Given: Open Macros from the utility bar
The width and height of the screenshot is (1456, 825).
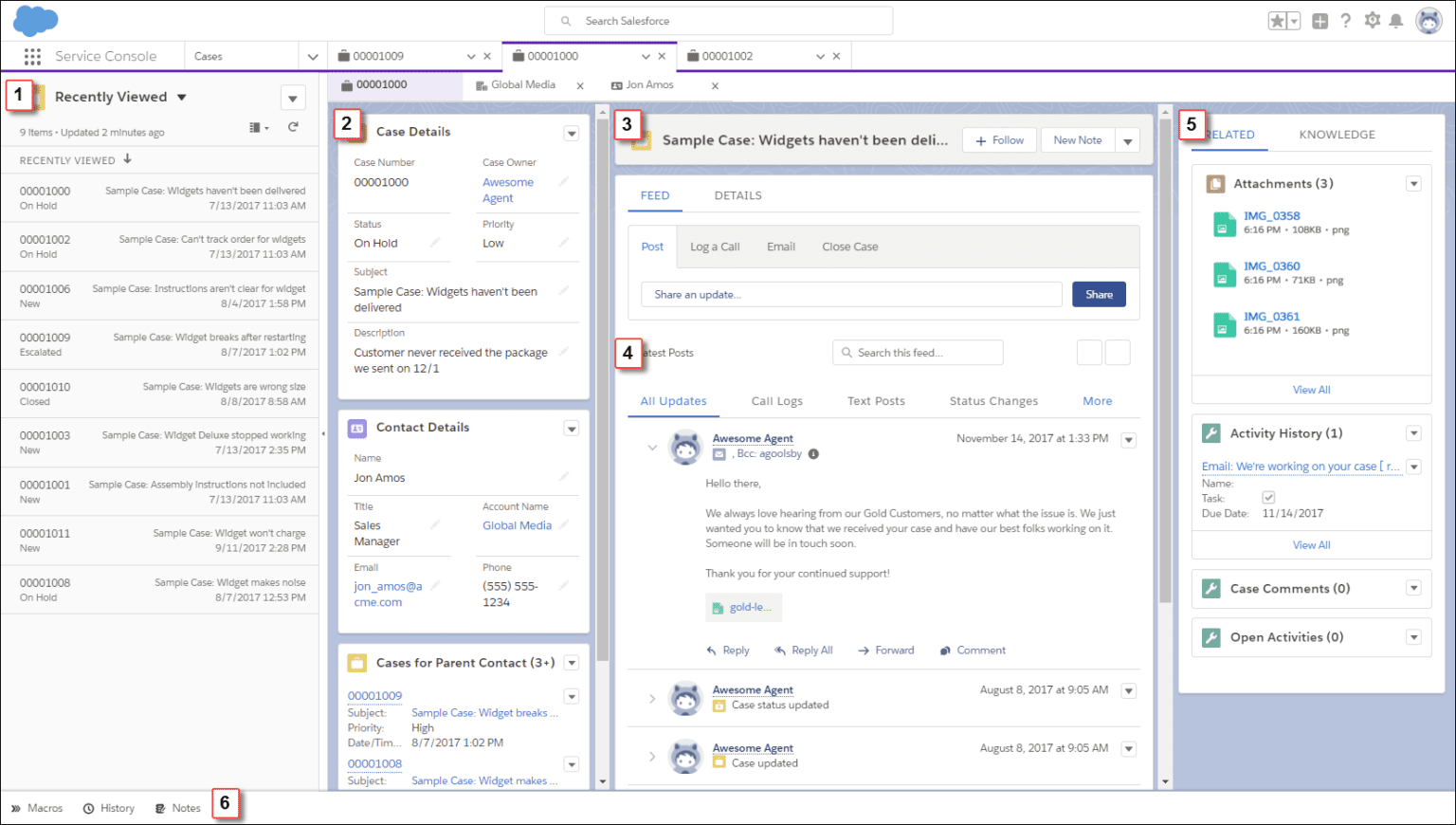Looking at the screenshot, I should [x=36, y=808].
